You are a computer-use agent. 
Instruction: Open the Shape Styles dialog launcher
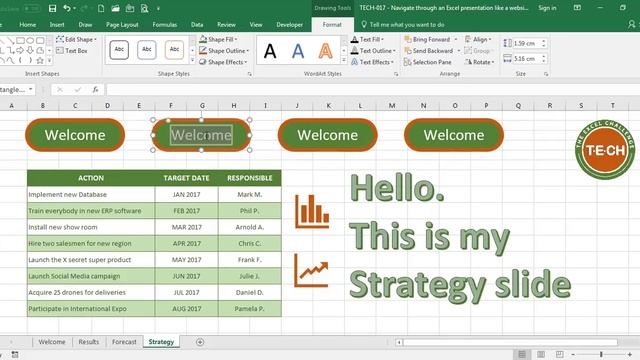coord(249,74)
